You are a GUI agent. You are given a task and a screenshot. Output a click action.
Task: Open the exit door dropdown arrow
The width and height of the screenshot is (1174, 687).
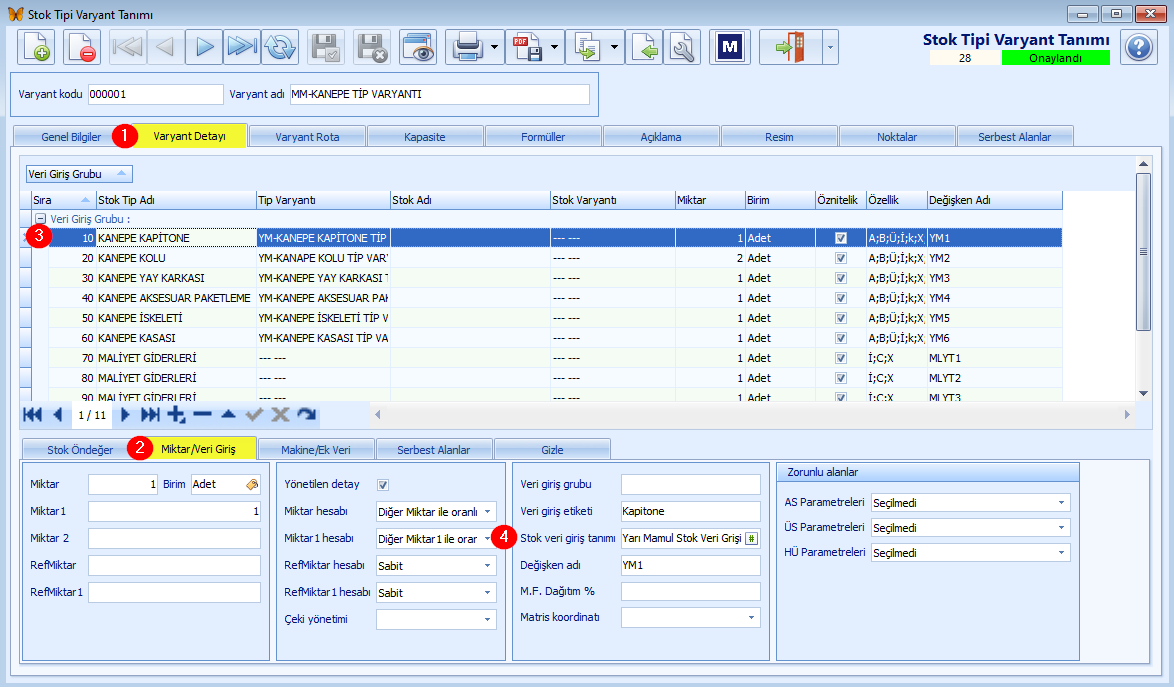(830, 47)
